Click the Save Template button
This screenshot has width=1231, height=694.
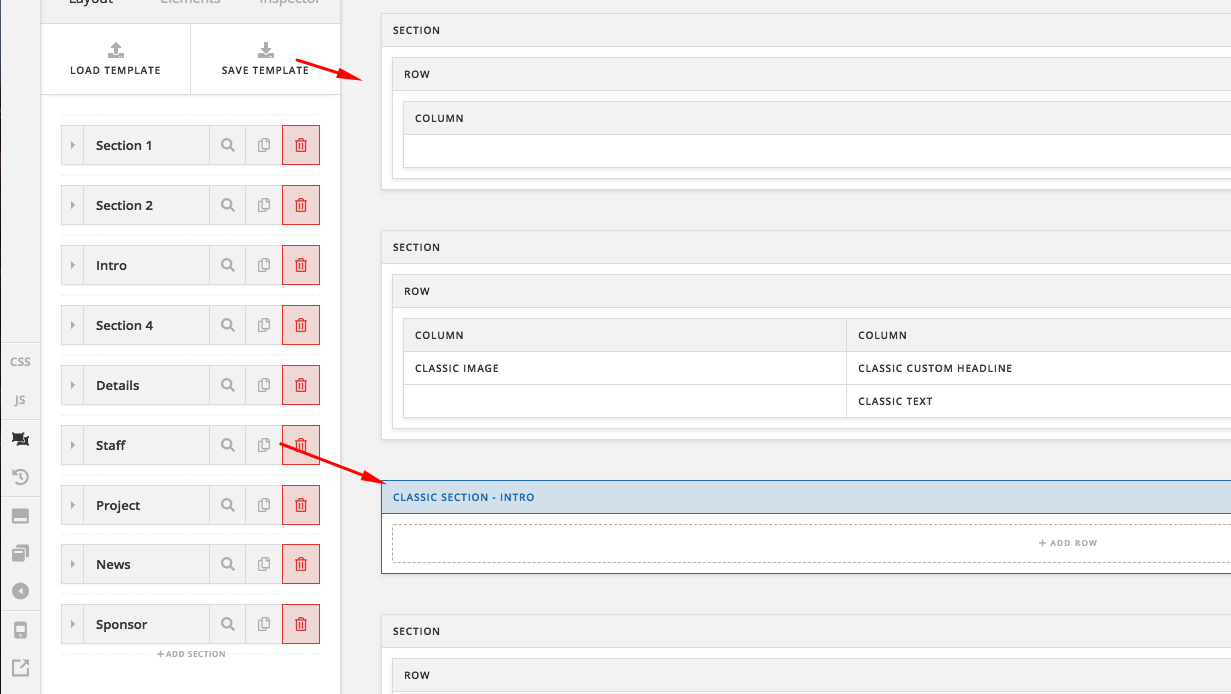click(x=265, y=59)
